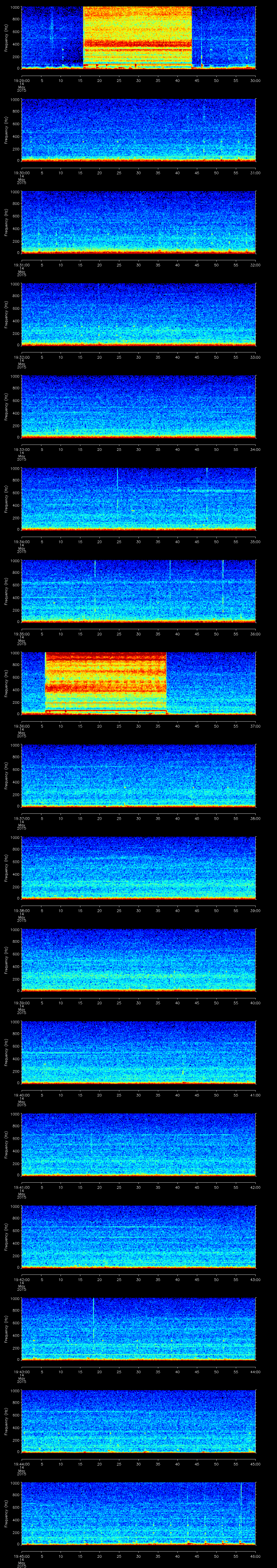Click 'Frequency (Hz)' axis title of 19:45:00 panel
This screenshot has height=1568, width=277.
[x=6, y=1513]
